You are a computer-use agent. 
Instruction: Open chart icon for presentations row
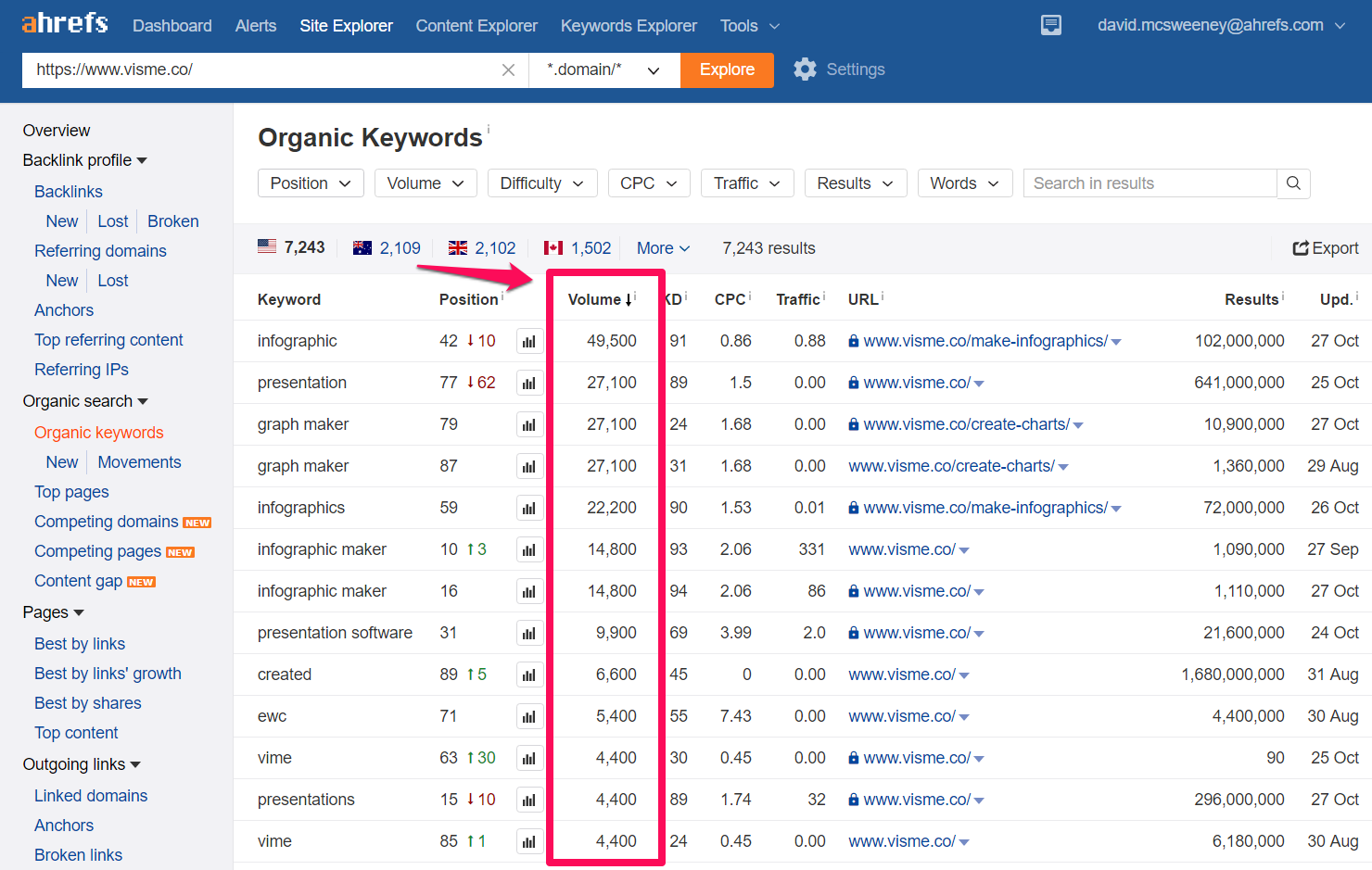click(x=529, y=800)
